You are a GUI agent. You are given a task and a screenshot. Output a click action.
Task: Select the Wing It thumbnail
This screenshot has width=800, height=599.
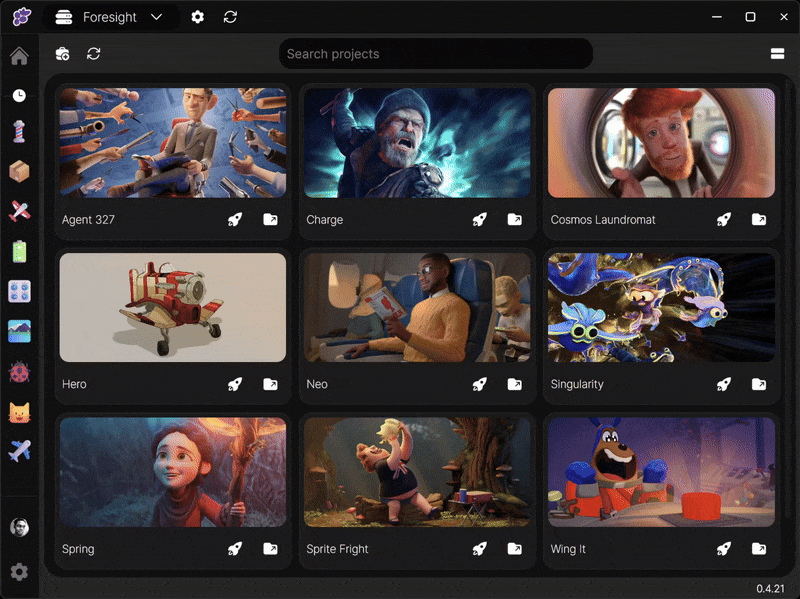pyautogui.click(x=661, y=472)
